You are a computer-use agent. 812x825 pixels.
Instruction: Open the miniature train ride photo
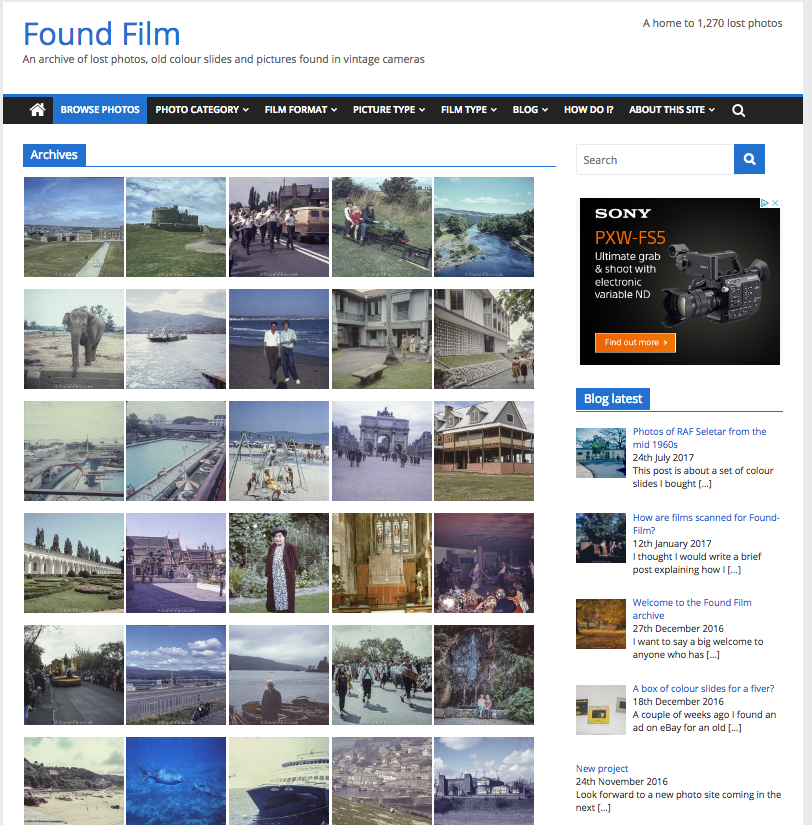point(382,227)
